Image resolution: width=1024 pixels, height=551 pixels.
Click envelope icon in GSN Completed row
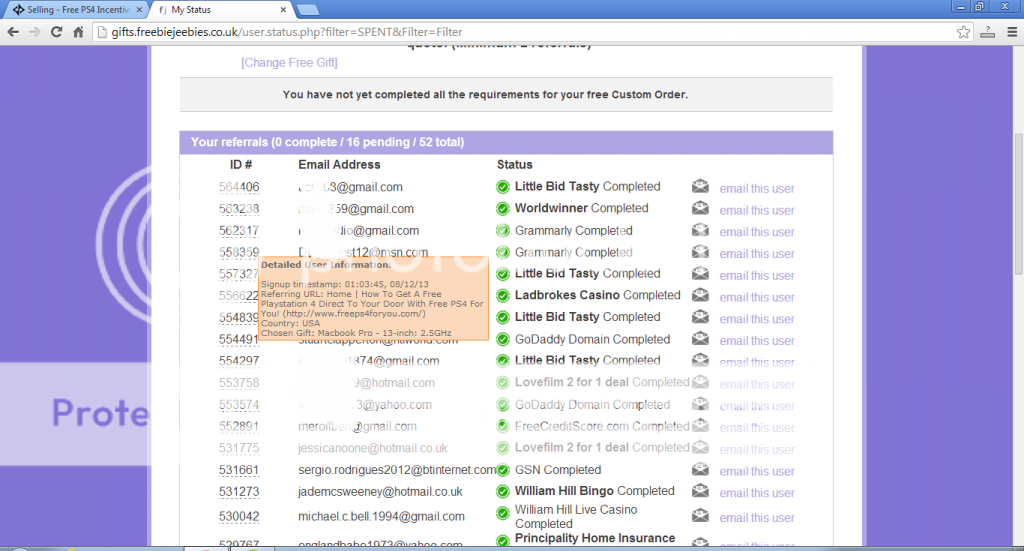700,469
